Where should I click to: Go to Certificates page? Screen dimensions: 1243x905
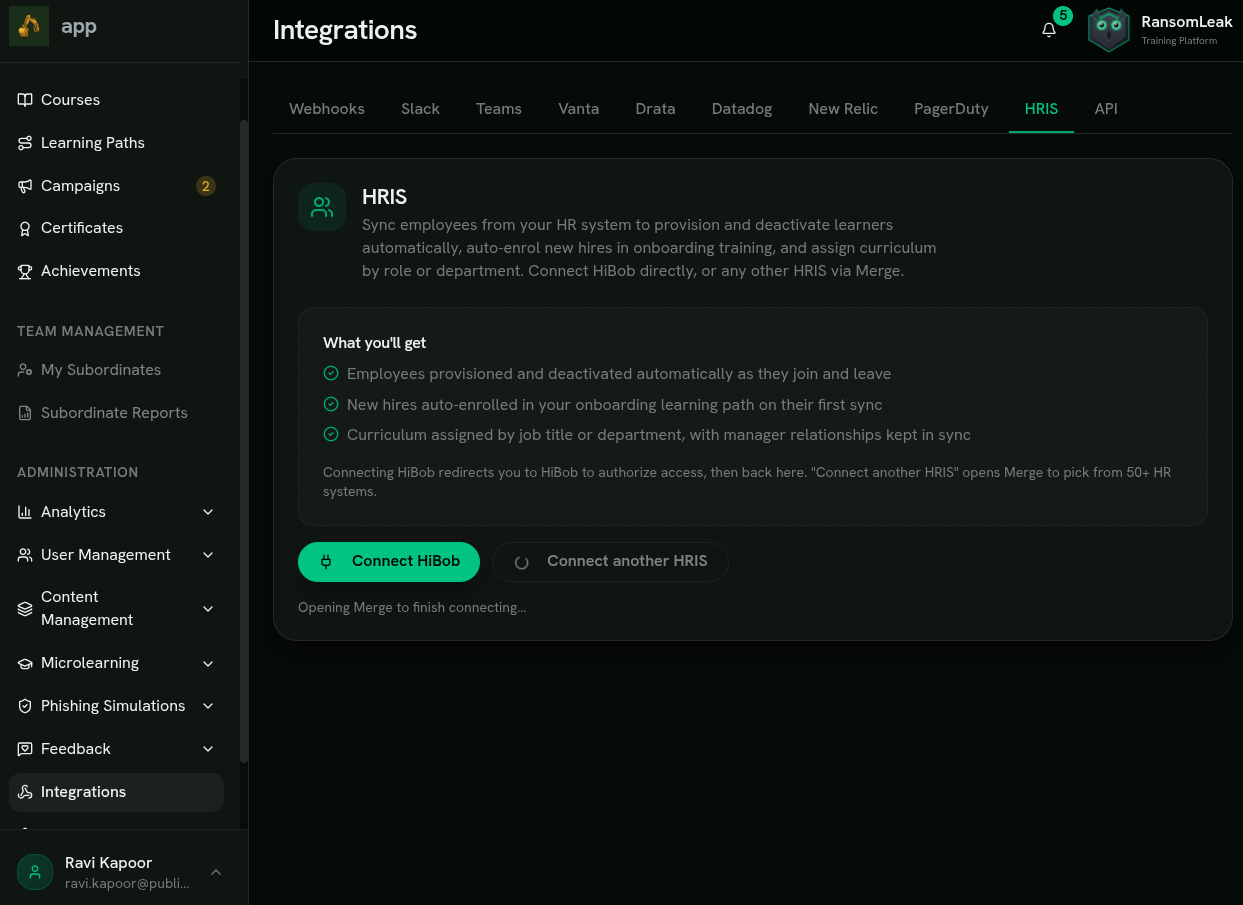point(116,228)
